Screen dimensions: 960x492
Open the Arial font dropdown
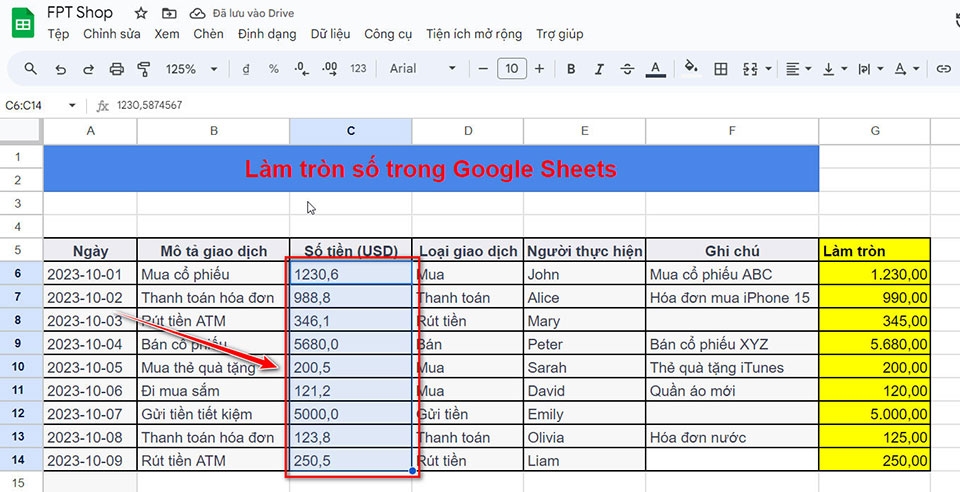[x=422, y=69]
